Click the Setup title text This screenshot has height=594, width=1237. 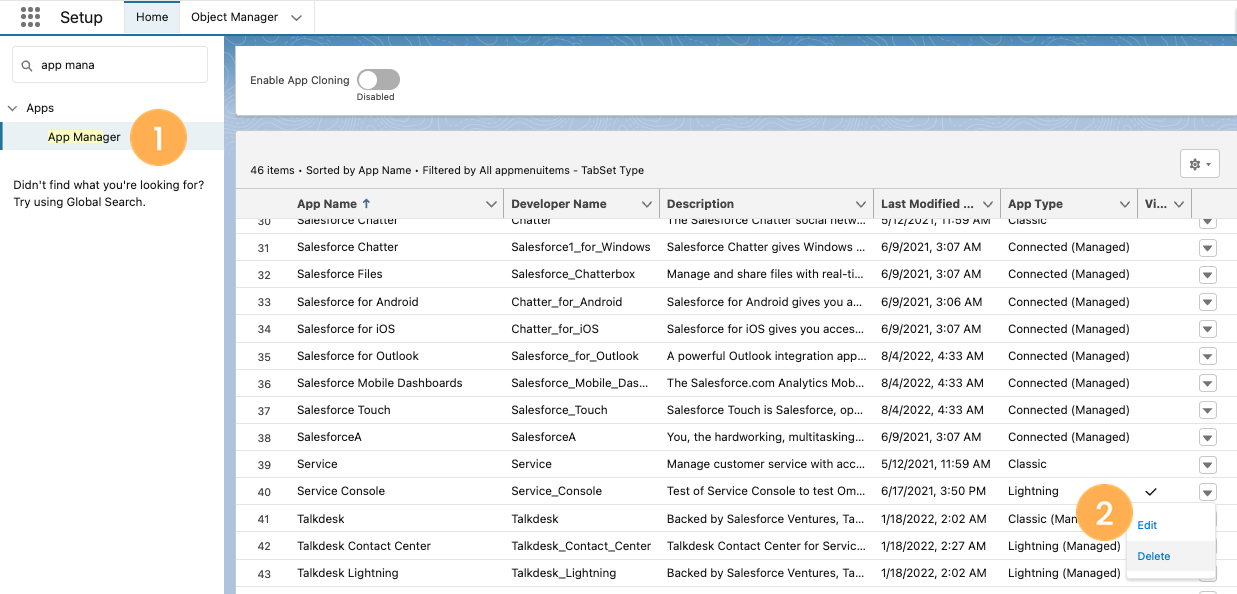pos(81,17)
